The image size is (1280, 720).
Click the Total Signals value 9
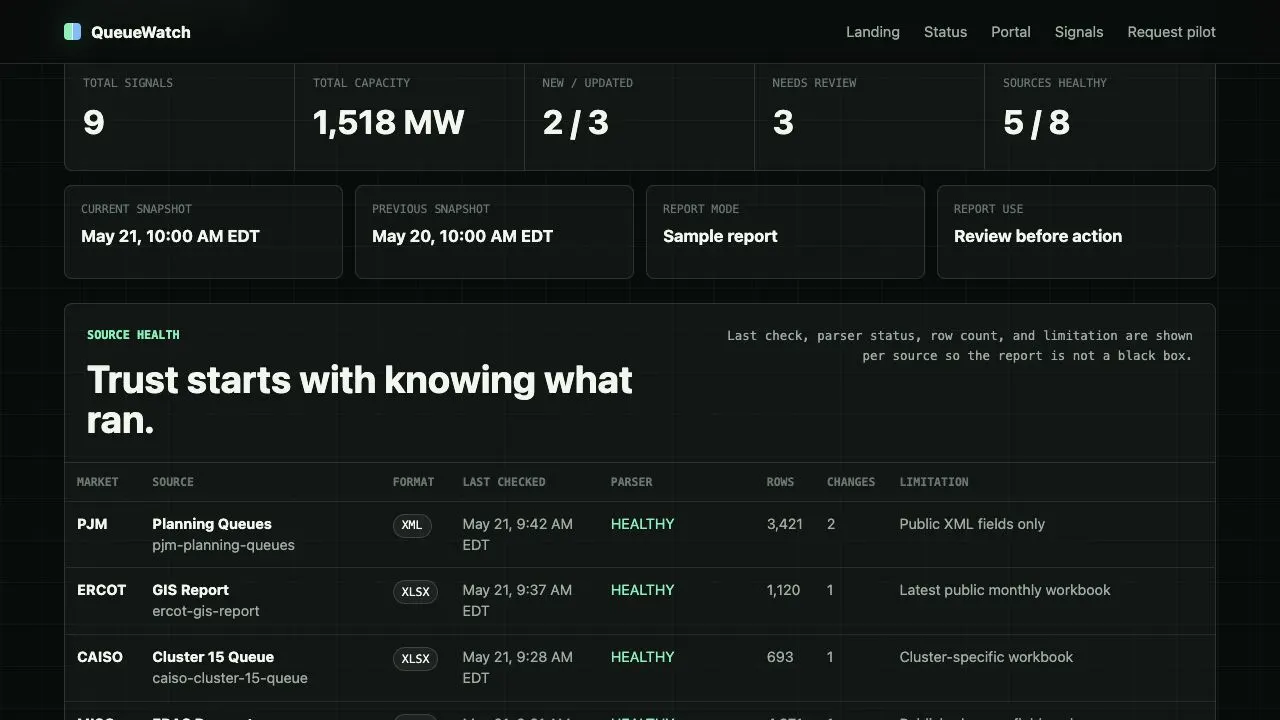(x=94, y=122)
